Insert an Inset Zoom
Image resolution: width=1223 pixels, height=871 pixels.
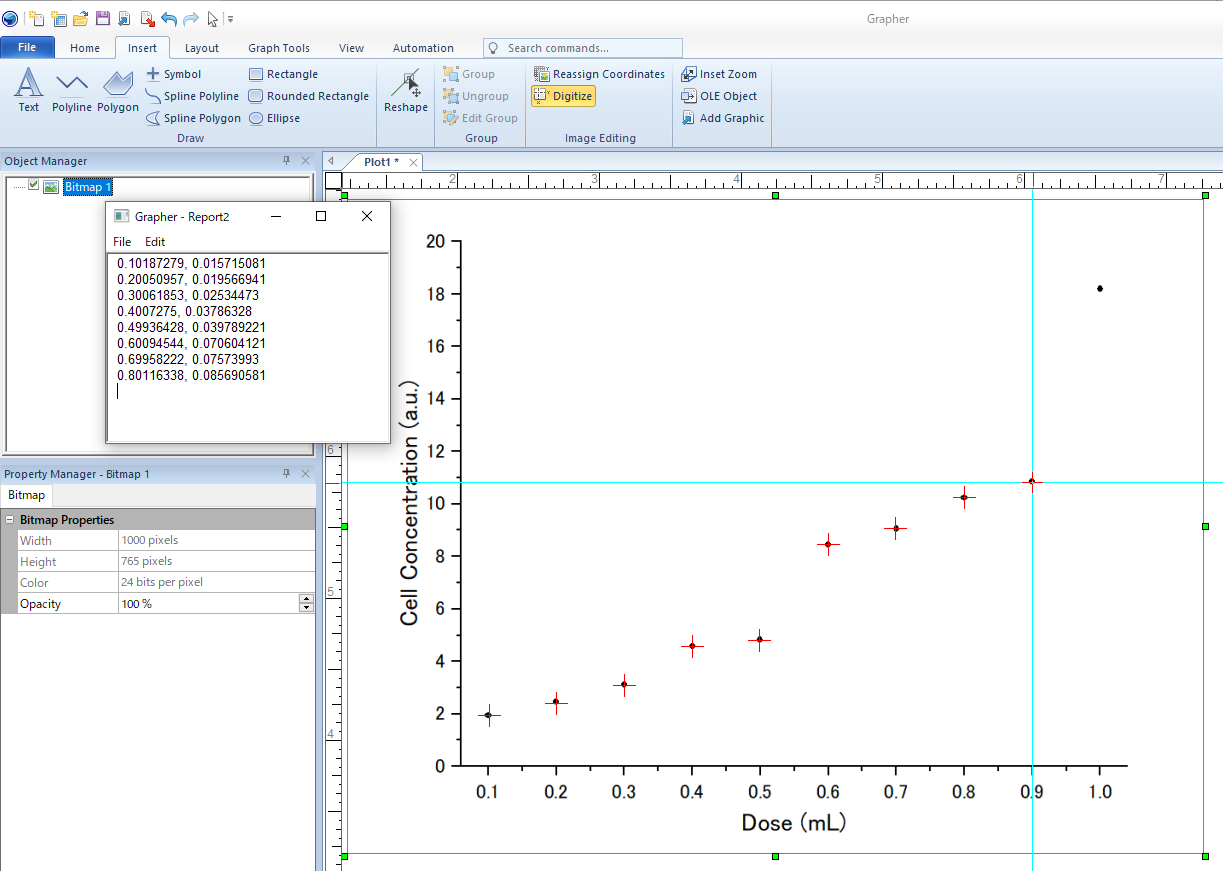click(719, 74)
